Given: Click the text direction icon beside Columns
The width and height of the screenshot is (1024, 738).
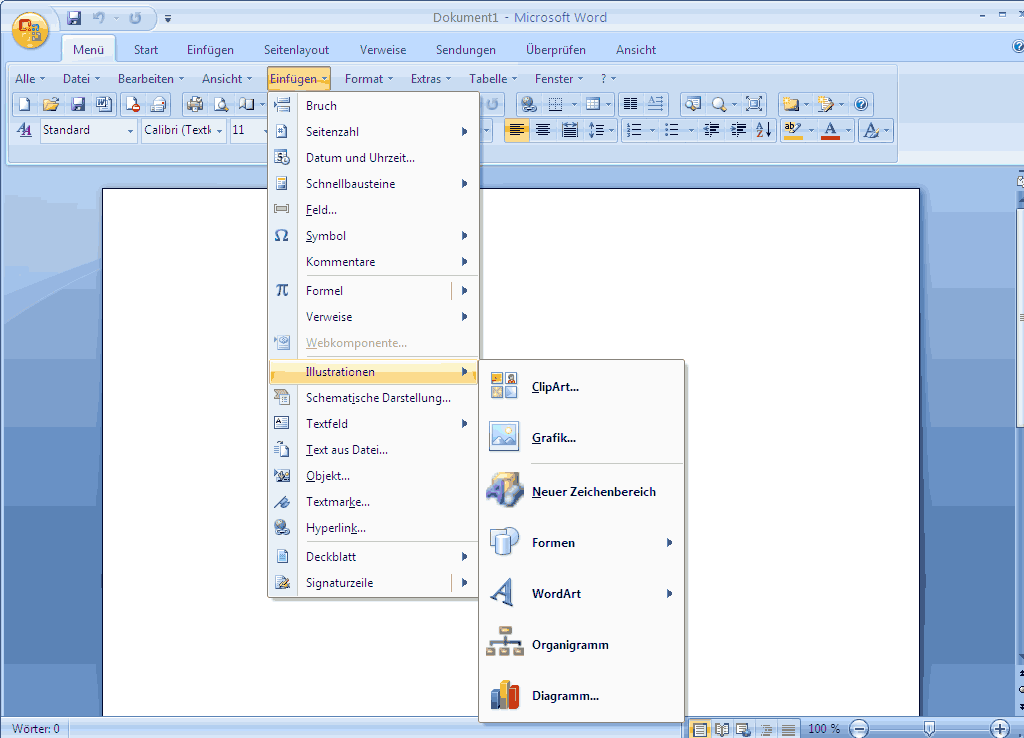Looking at the screenshot, I should (x=655, y=104).
